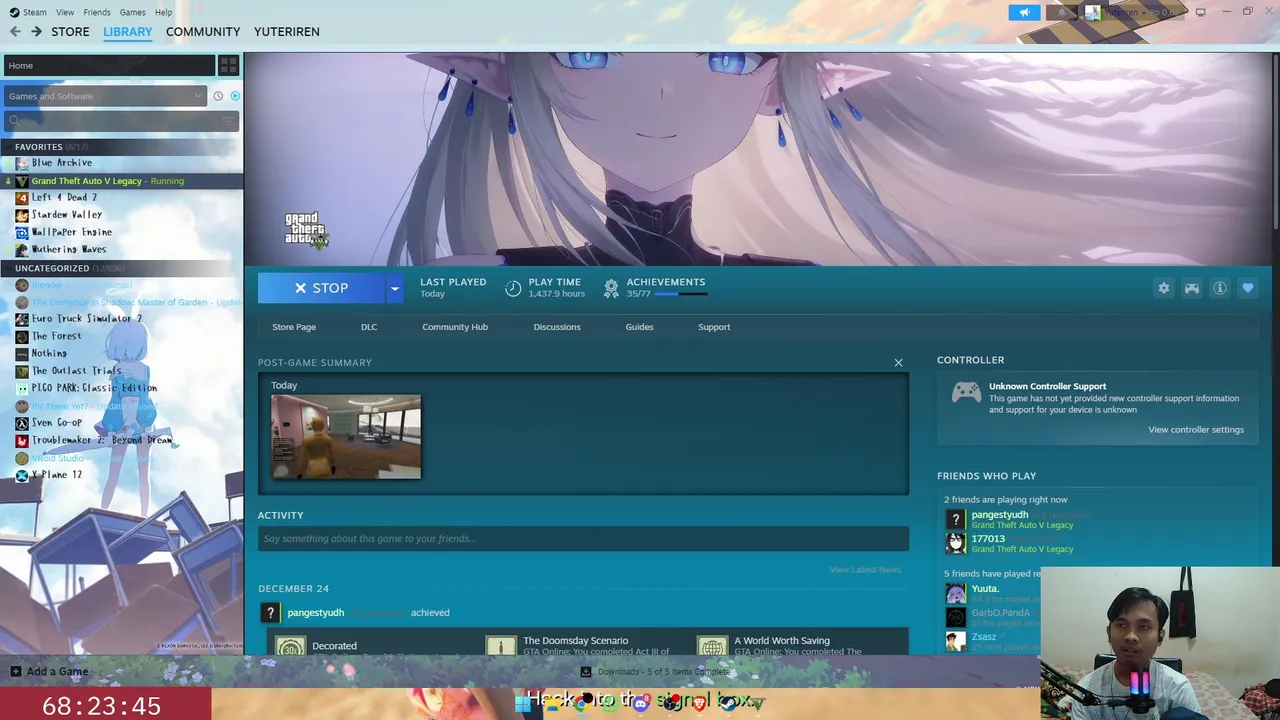Open the Store Page link
Viewport: 1280px width, 720px height.
tap(294, 327)
